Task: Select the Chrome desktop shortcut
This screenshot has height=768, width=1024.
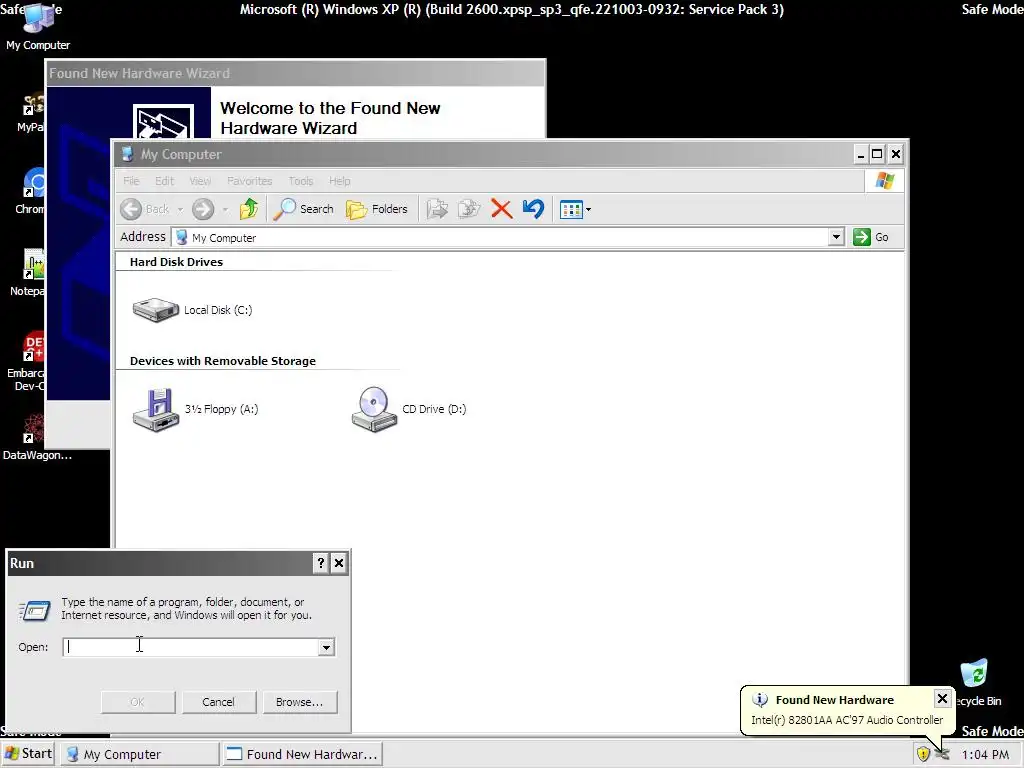Action: click(31, 191)
